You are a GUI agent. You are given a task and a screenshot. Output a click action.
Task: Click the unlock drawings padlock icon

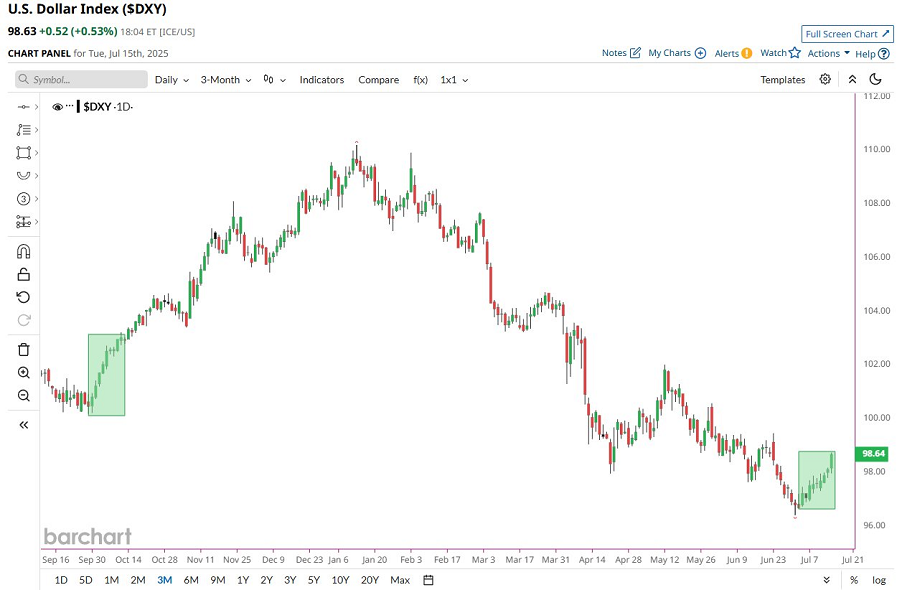[24, 275]
